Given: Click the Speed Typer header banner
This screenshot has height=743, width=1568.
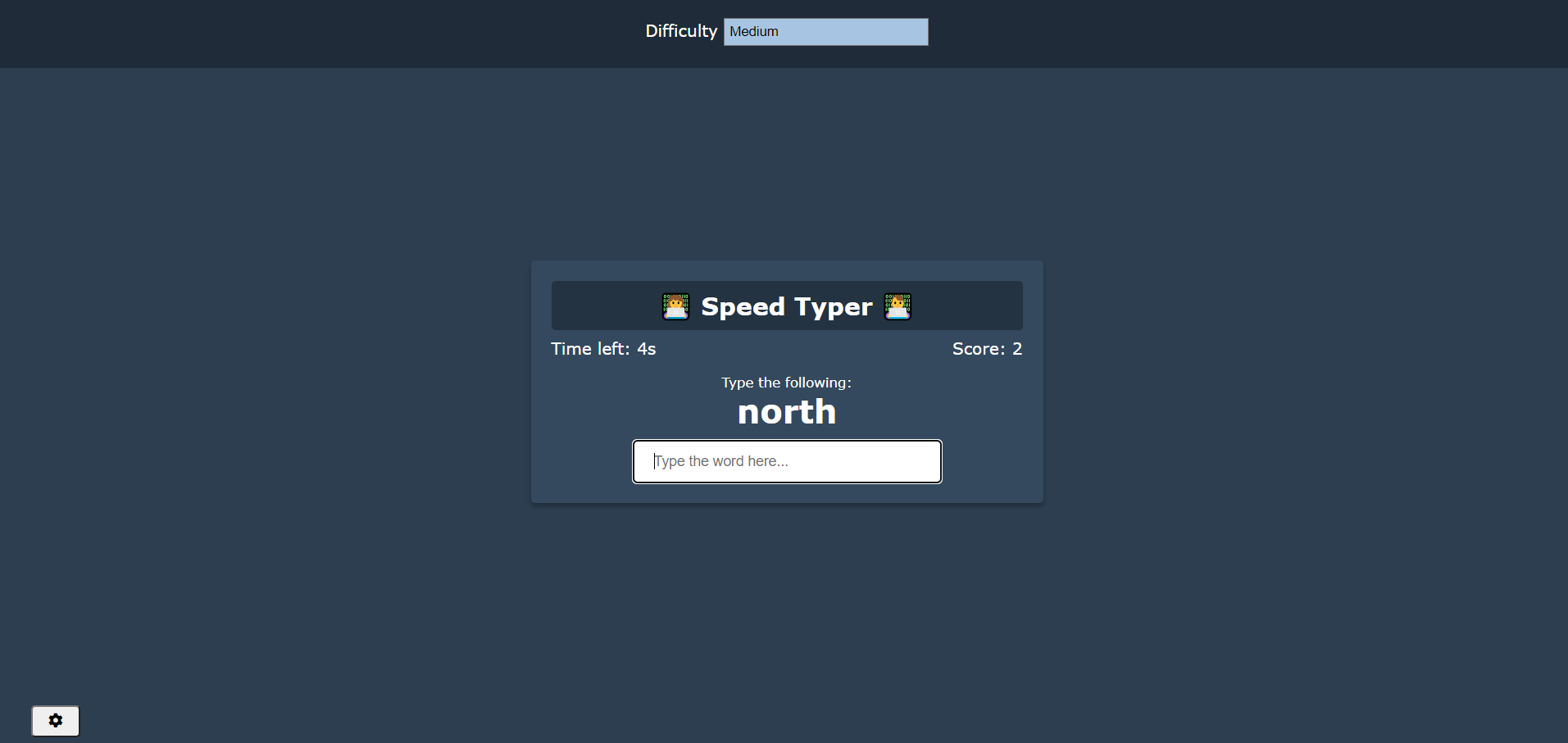Looking at the screenshot, I should 786,306.
